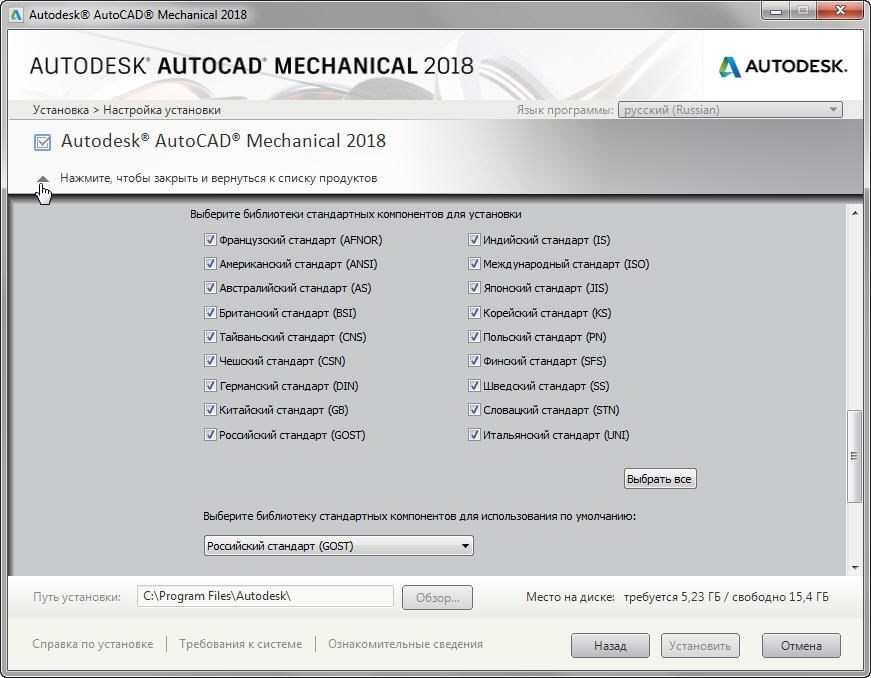Toggle Итальянский стандарт (UNI) checkbox
Screen dimensions: 871x678
(474, 434)
